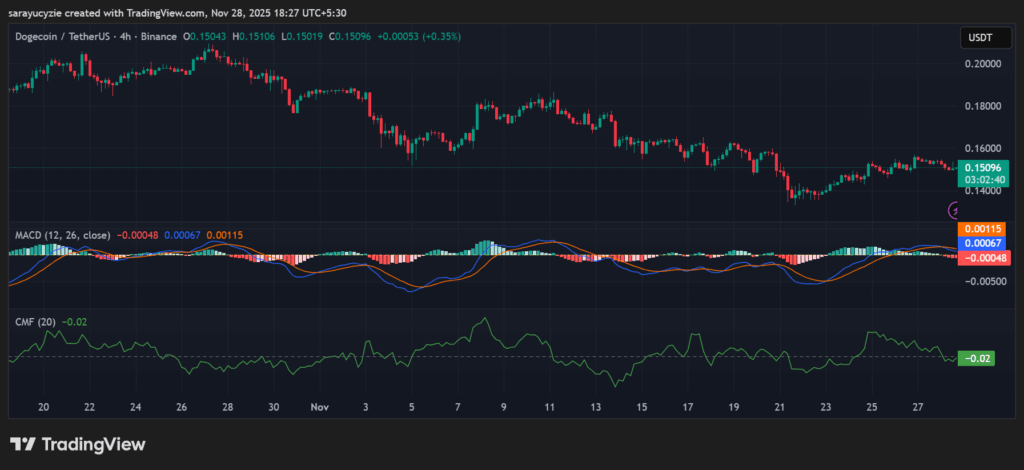Click the orange 0.00115 MACD signal tag
Screen dimensions: 1024x470
coord(979,229)
